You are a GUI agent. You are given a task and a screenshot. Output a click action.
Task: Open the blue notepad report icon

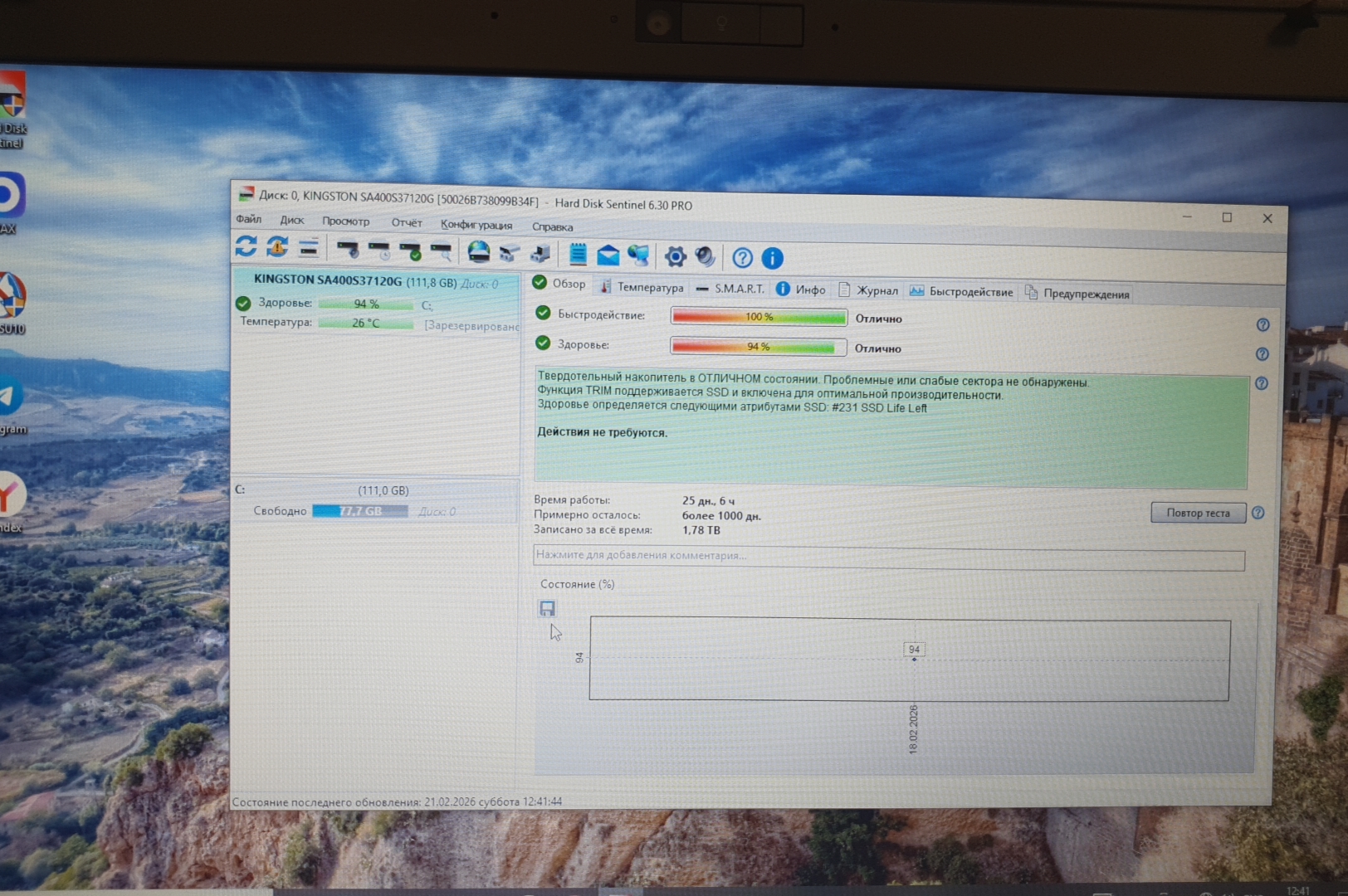578,254
